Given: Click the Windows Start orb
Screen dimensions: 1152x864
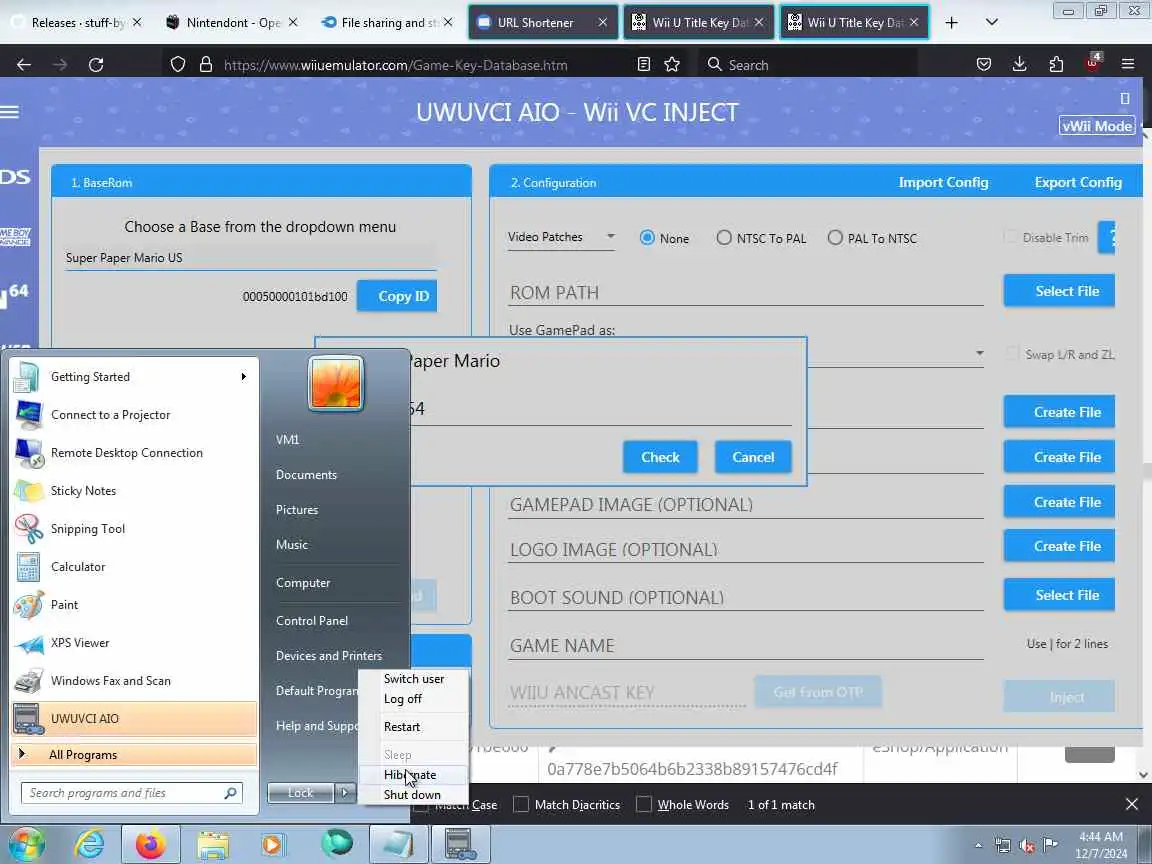Looking at the screenshot, I should pyautogui.click(x=25, y=844).
